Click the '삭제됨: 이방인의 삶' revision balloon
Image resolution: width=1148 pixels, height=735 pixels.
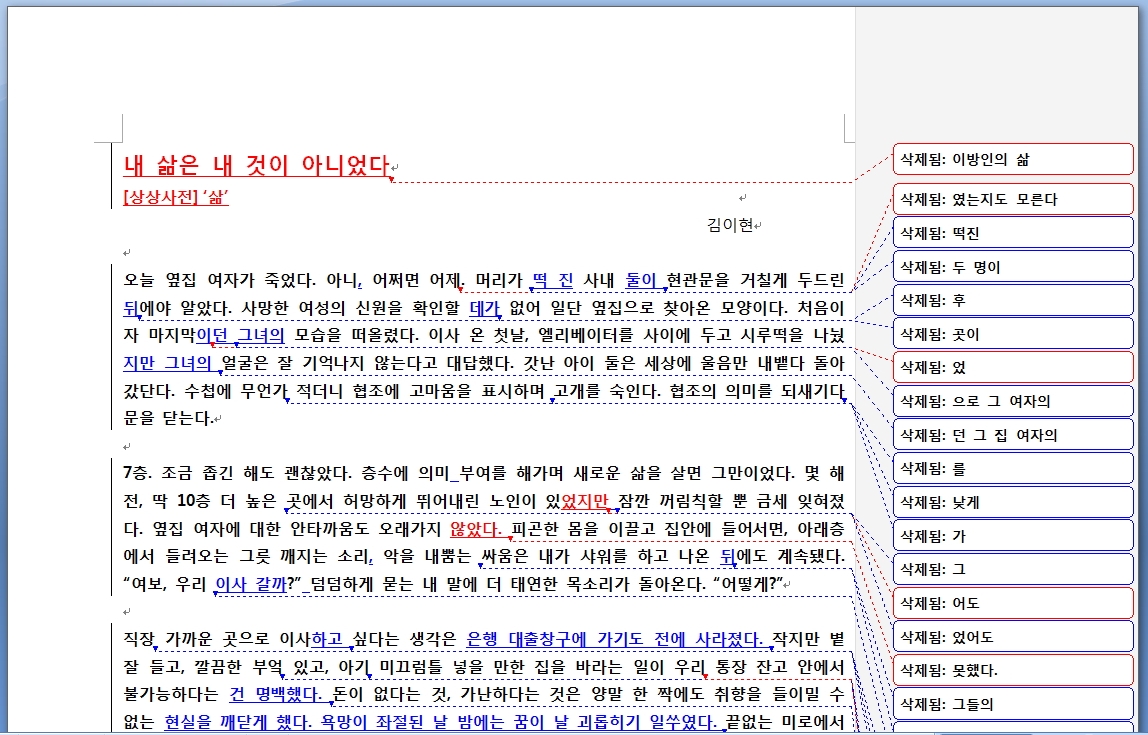[x=1012, y=159]
